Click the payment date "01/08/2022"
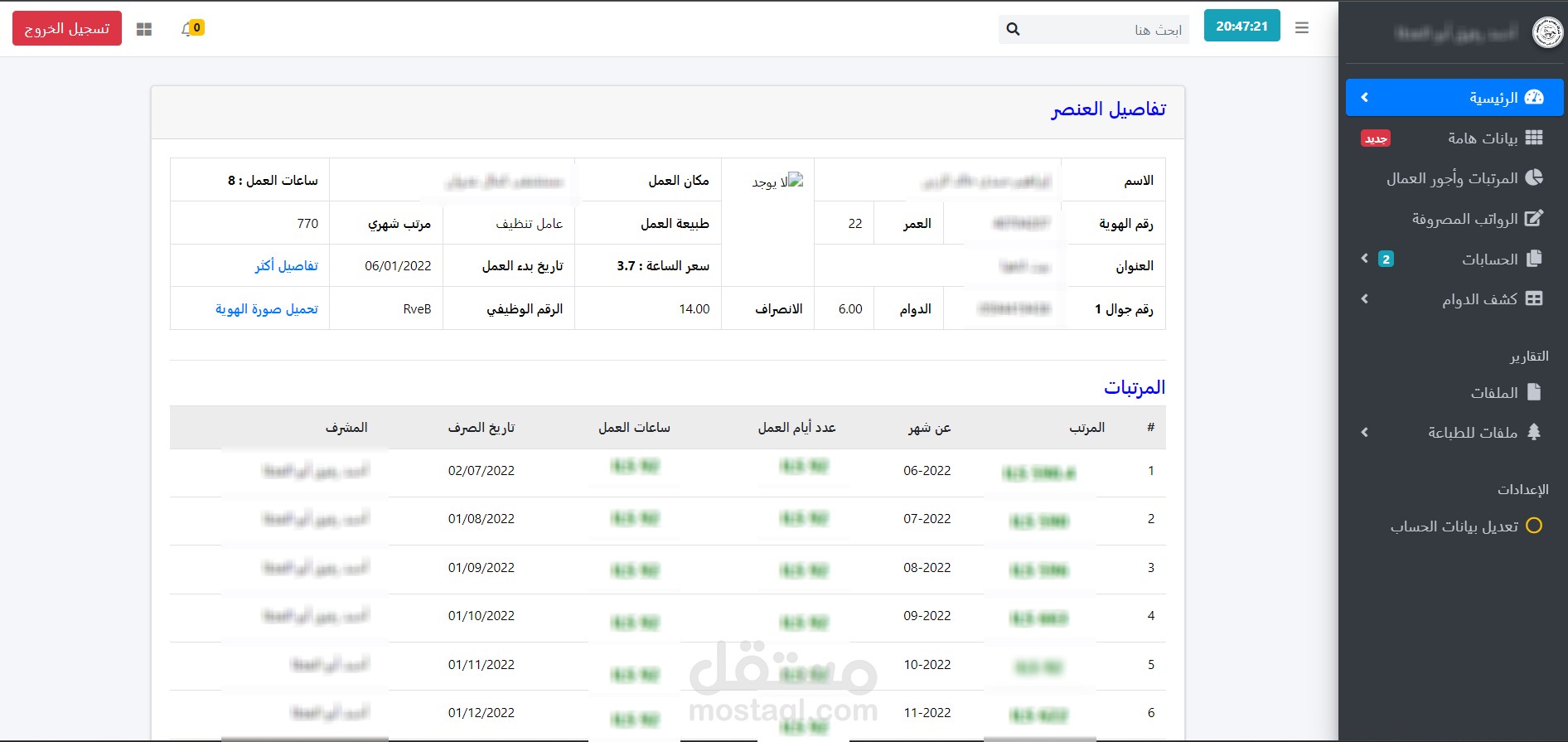This screenshot has width=1568, height=742. tap(482, 518)
